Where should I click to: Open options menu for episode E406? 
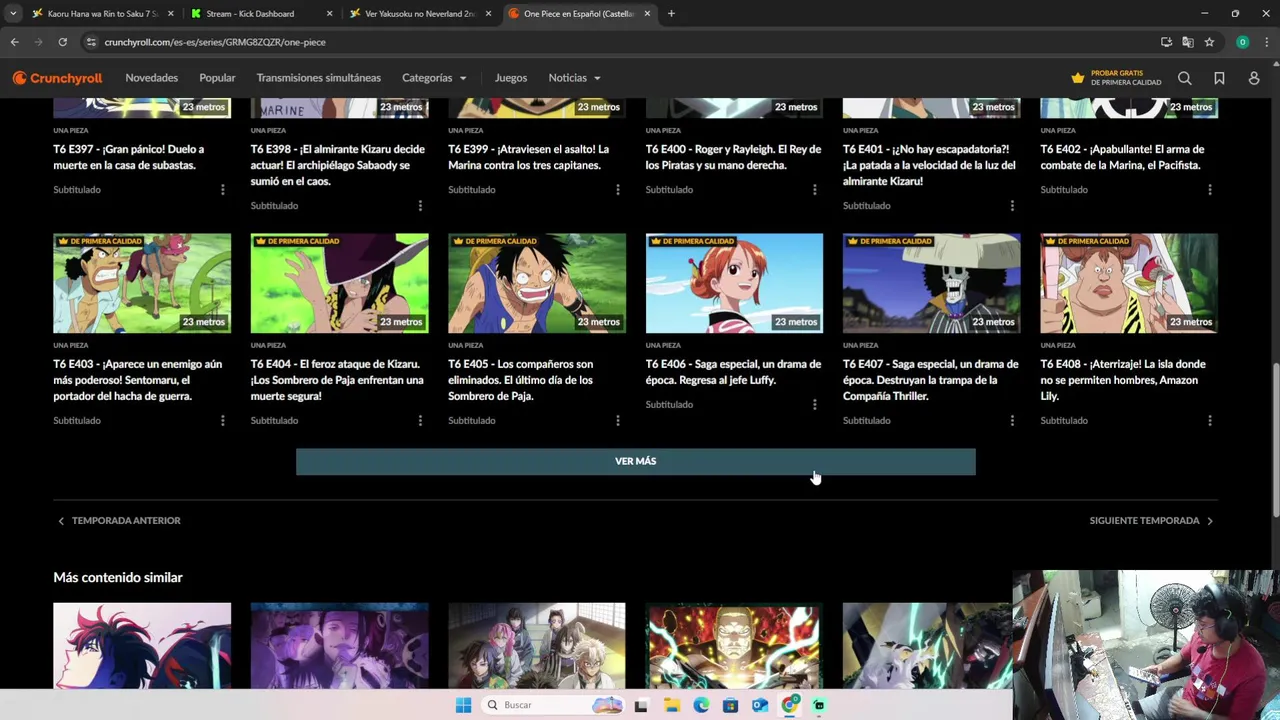[814, 405]
